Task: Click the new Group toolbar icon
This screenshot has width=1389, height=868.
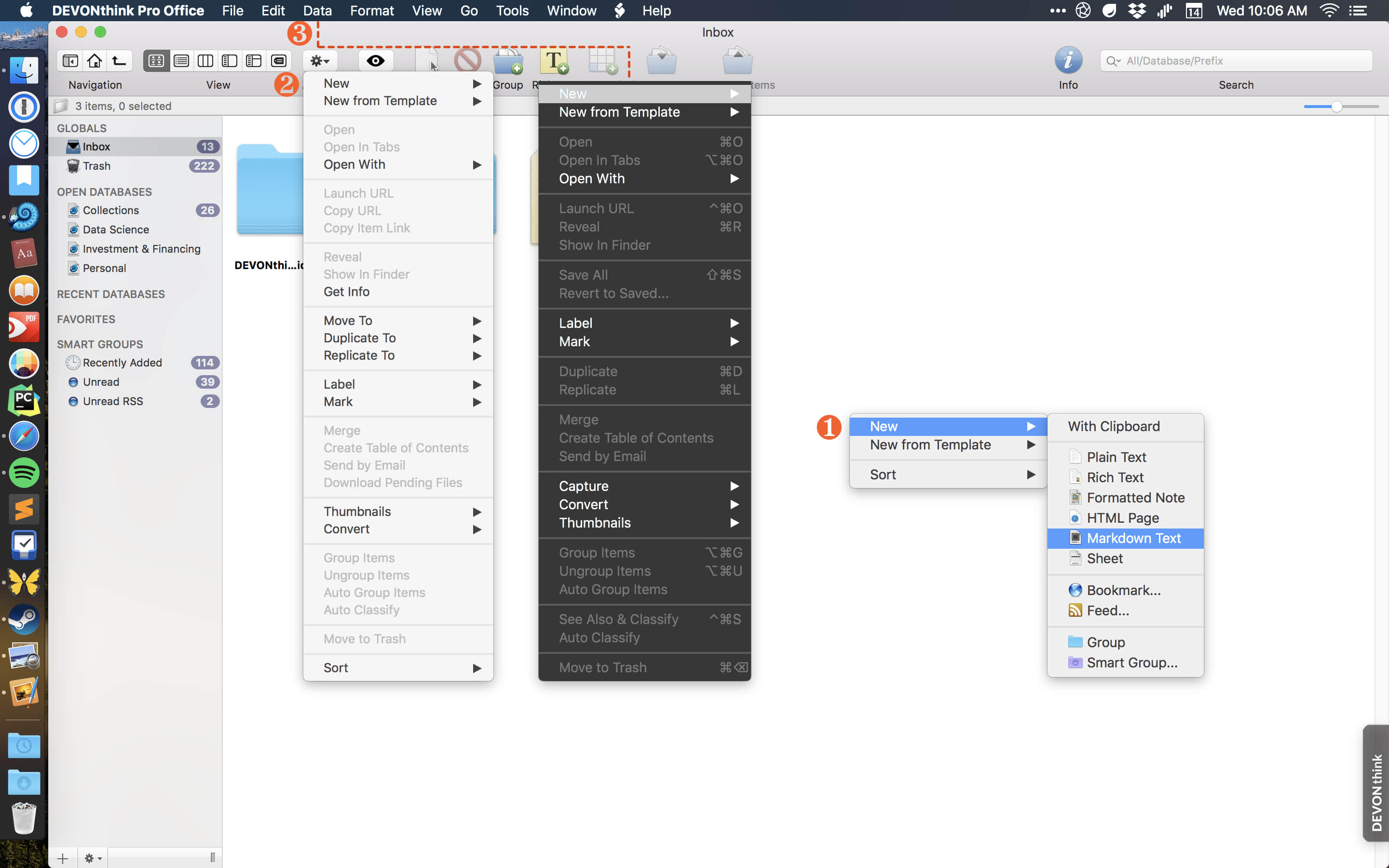Action: [x=507, y=60]
